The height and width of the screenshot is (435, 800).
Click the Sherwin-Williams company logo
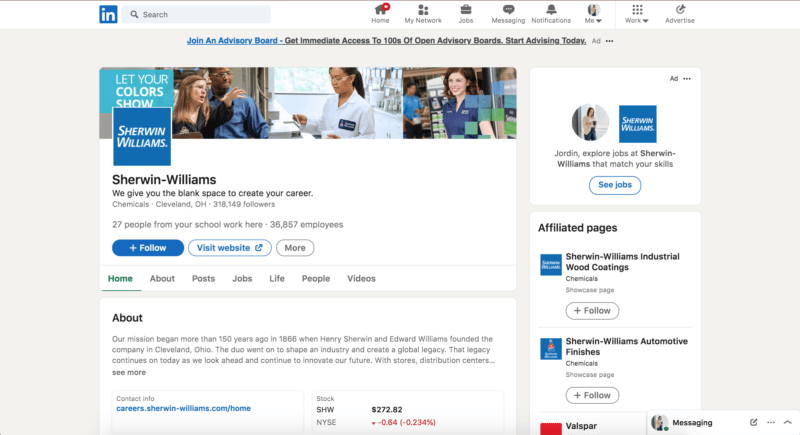pos(142,136)
